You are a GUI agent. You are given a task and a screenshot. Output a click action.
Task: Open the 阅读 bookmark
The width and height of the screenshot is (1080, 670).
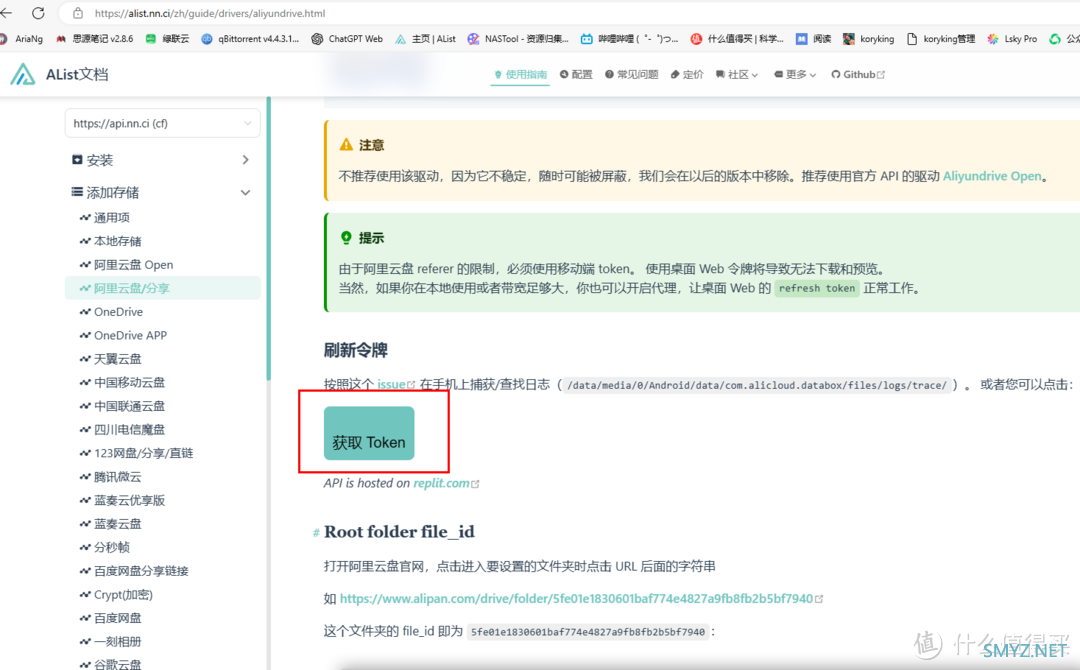click(x=813, y=39)
